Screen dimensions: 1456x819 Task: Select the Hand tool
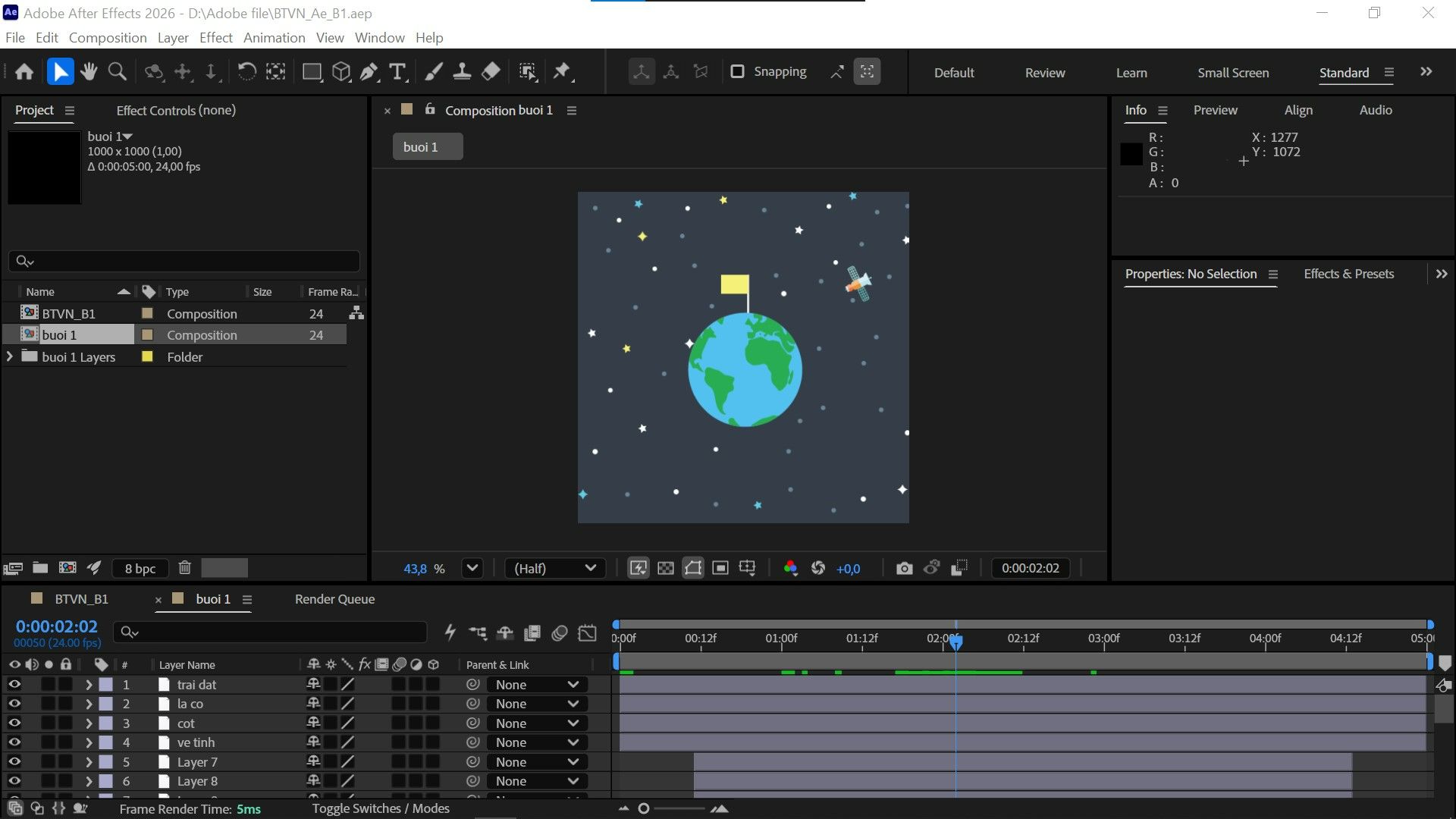click(89, 72)
